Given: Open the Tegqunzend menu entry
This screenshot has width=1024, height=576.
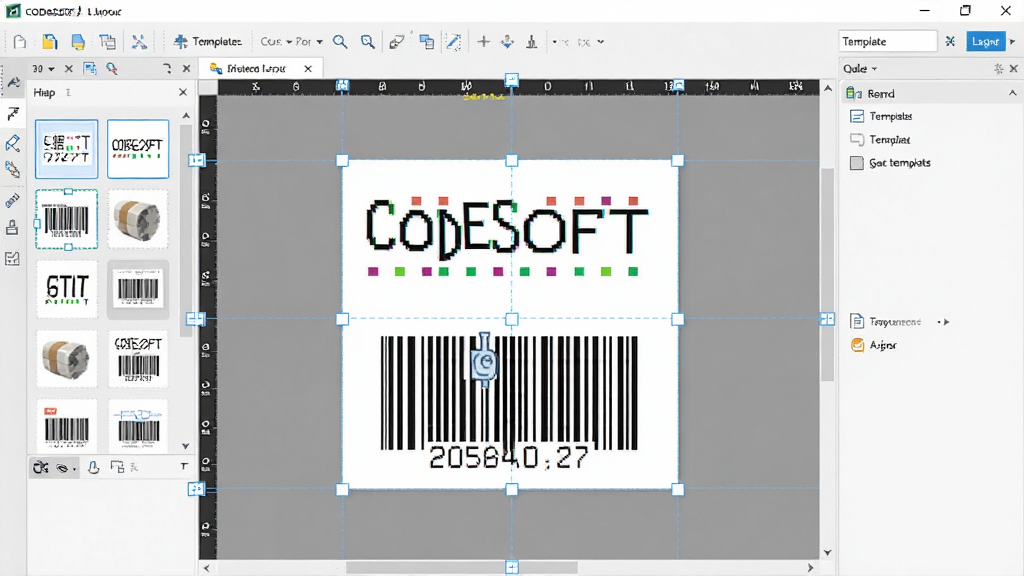Looking at the screenshot, I should coord(895,322).
